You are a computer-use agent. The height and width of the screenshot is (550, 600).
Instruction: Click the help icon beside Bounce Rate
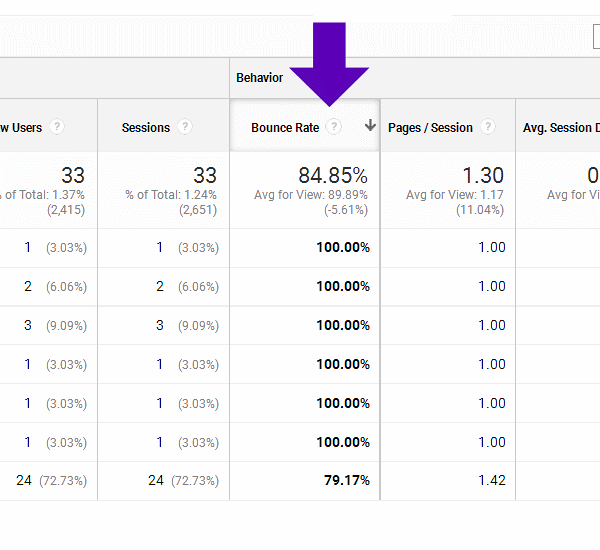coord(334,127)
